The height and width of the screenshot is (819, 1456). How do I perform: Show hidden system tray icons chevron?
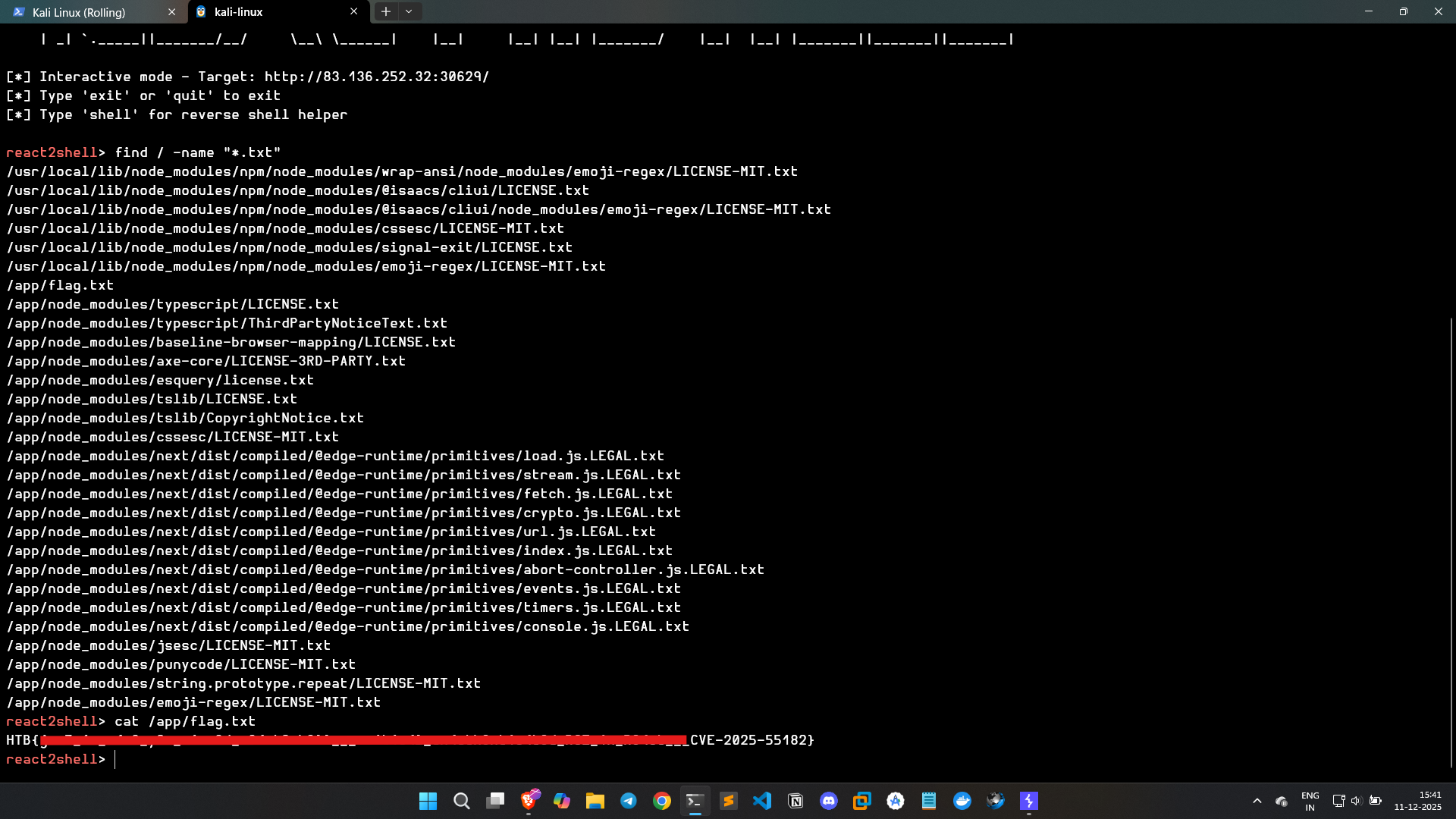pos(1257,801)
